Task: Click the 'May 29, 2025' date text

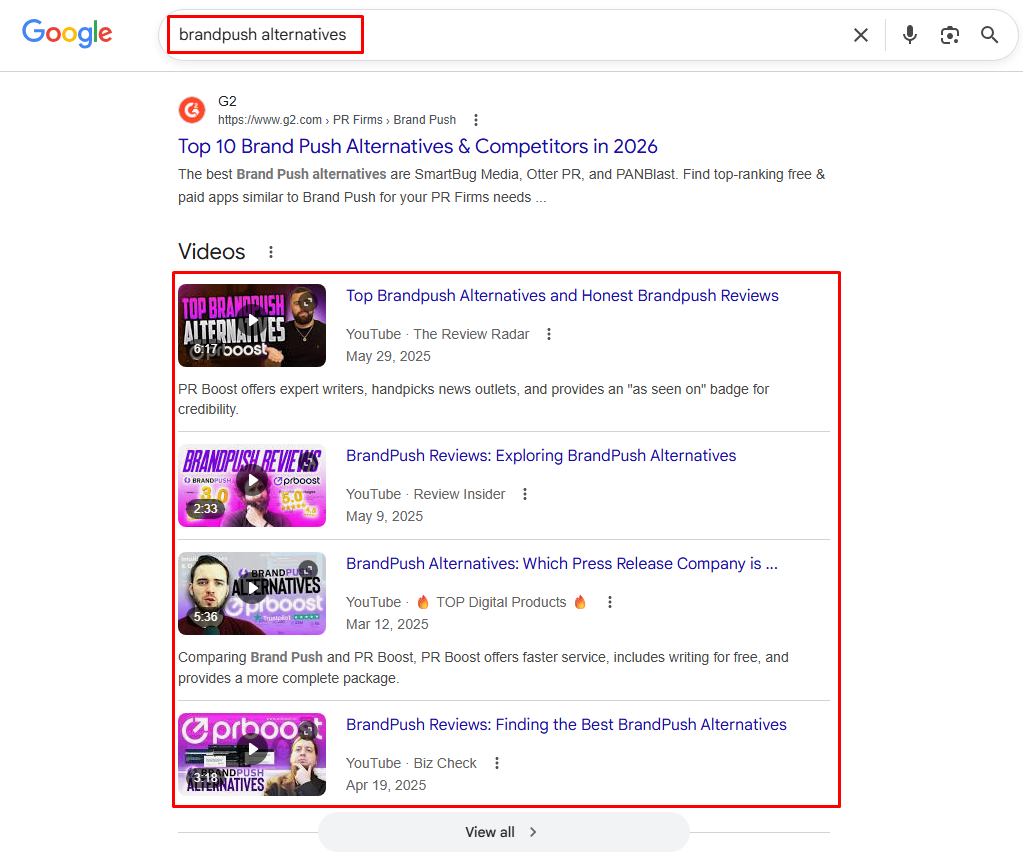Action: tap(388, 356)
